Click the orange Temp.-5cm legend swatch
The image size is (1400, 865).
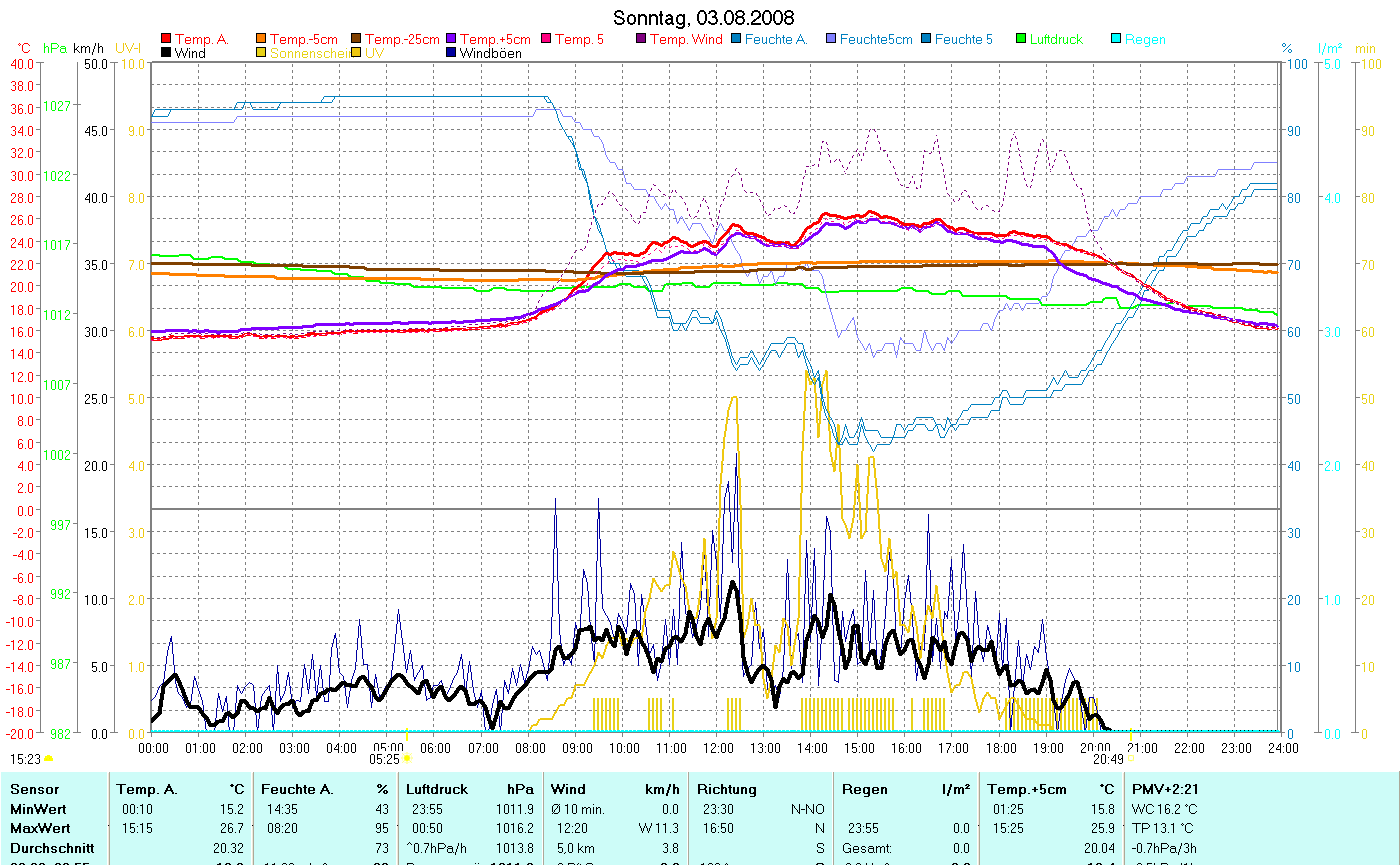[x=262, y=40]
